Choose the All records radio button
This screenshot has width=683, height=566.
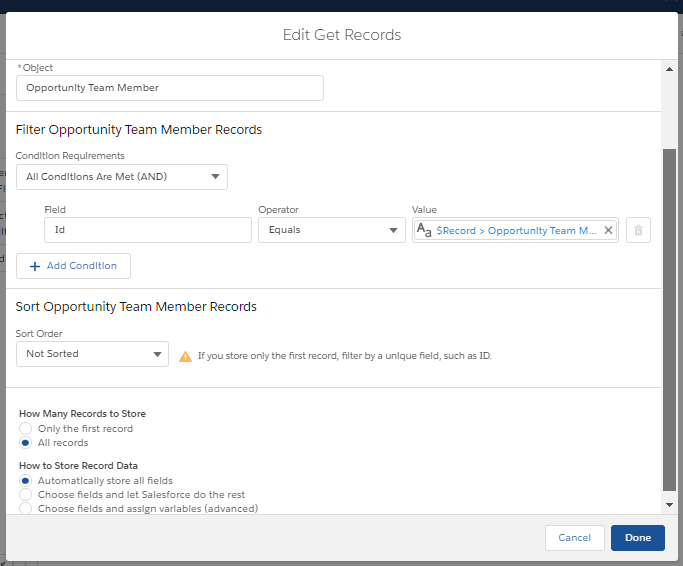point(26,443)
